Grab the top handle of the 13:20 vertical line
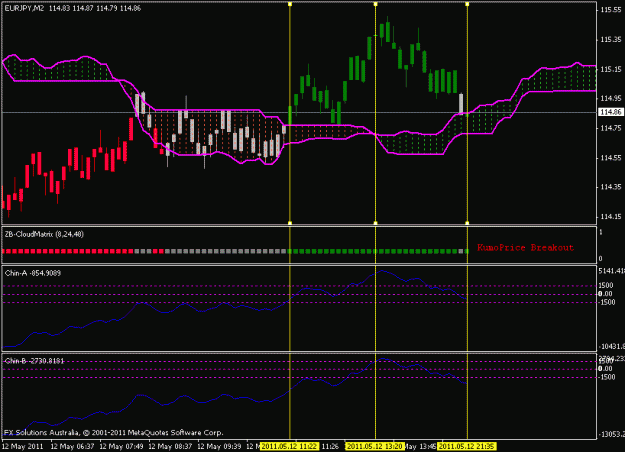The height and width of the screenshot is (452, 625). [x=375, y=4]
